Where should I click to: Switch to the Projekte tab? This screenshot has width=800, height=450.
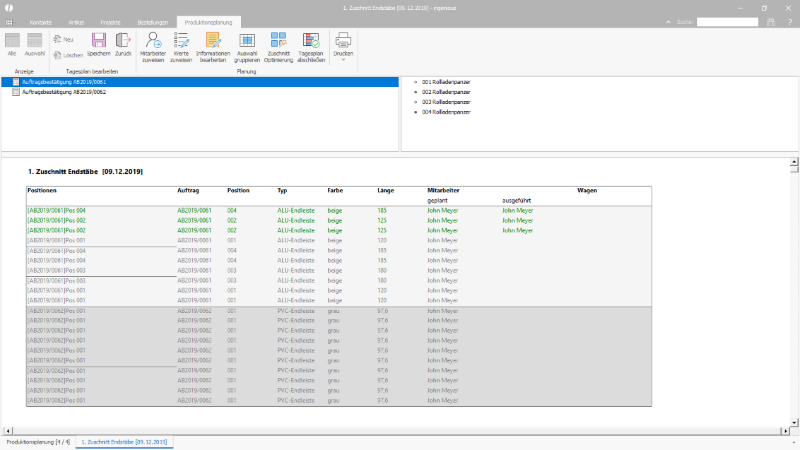(110, 22)
